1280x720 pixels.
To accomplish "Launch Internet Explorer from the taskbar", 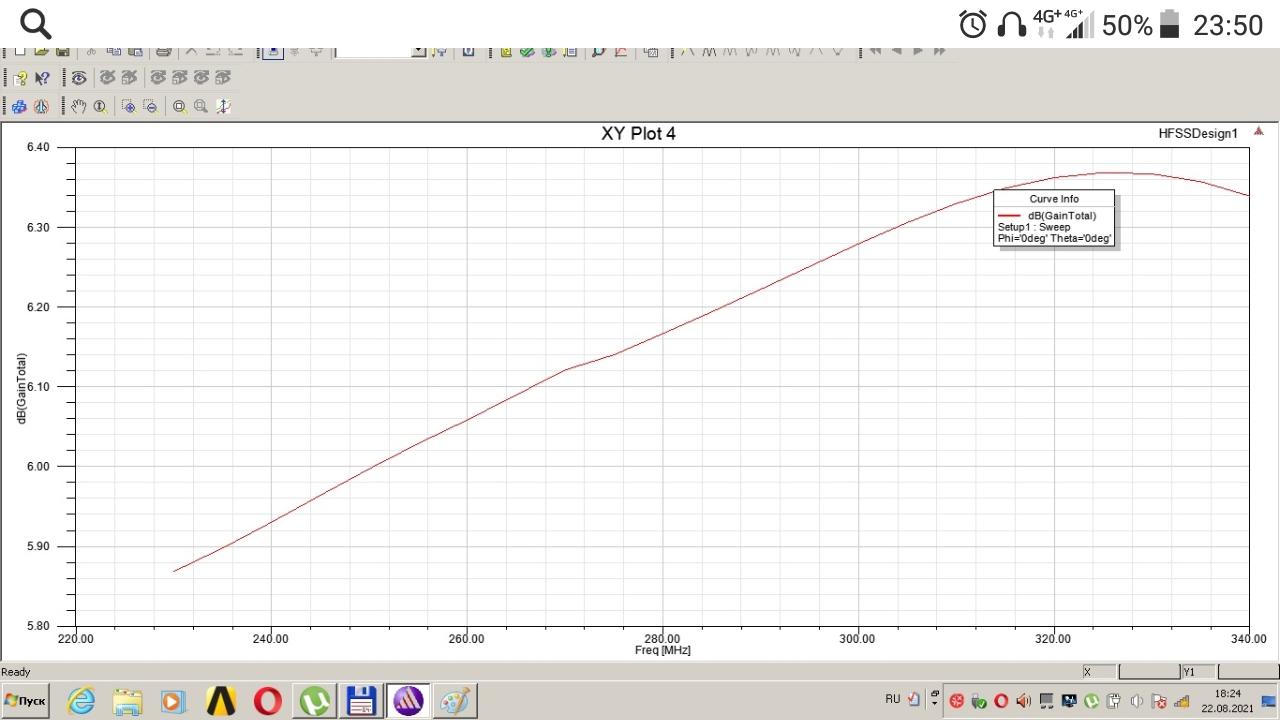I will [x=81, y=701].
